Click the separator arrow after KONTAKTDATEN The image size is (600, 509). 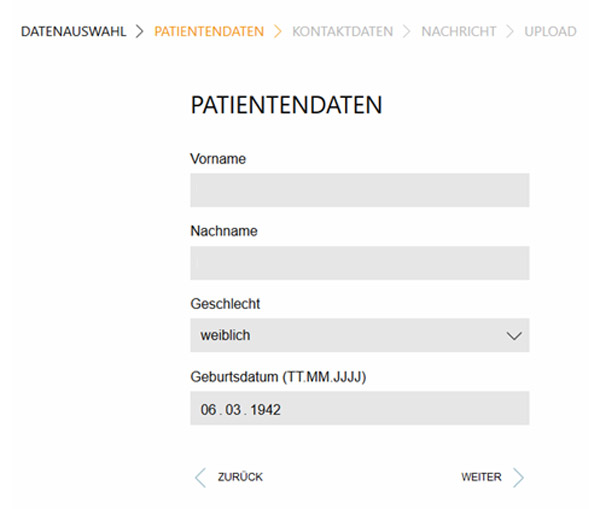point(407,32)
